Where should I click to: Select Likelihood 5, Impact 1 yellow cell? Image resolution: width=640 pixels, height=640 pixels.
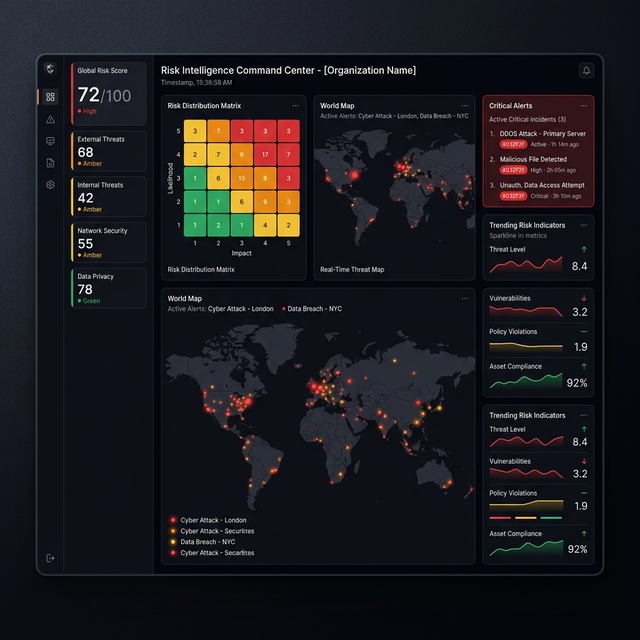tap(195, 131)
